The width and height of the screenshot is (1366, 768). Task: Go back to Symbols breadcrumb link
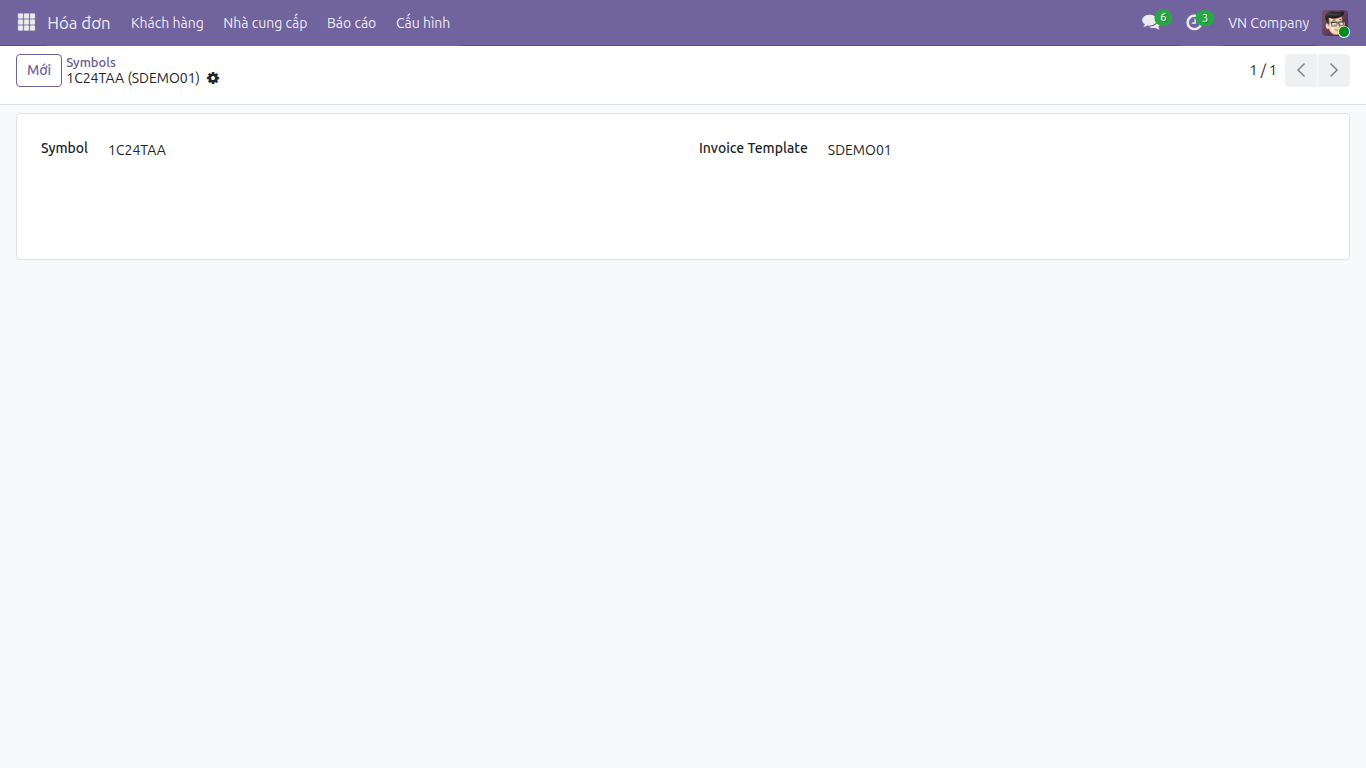coord(91,62)
